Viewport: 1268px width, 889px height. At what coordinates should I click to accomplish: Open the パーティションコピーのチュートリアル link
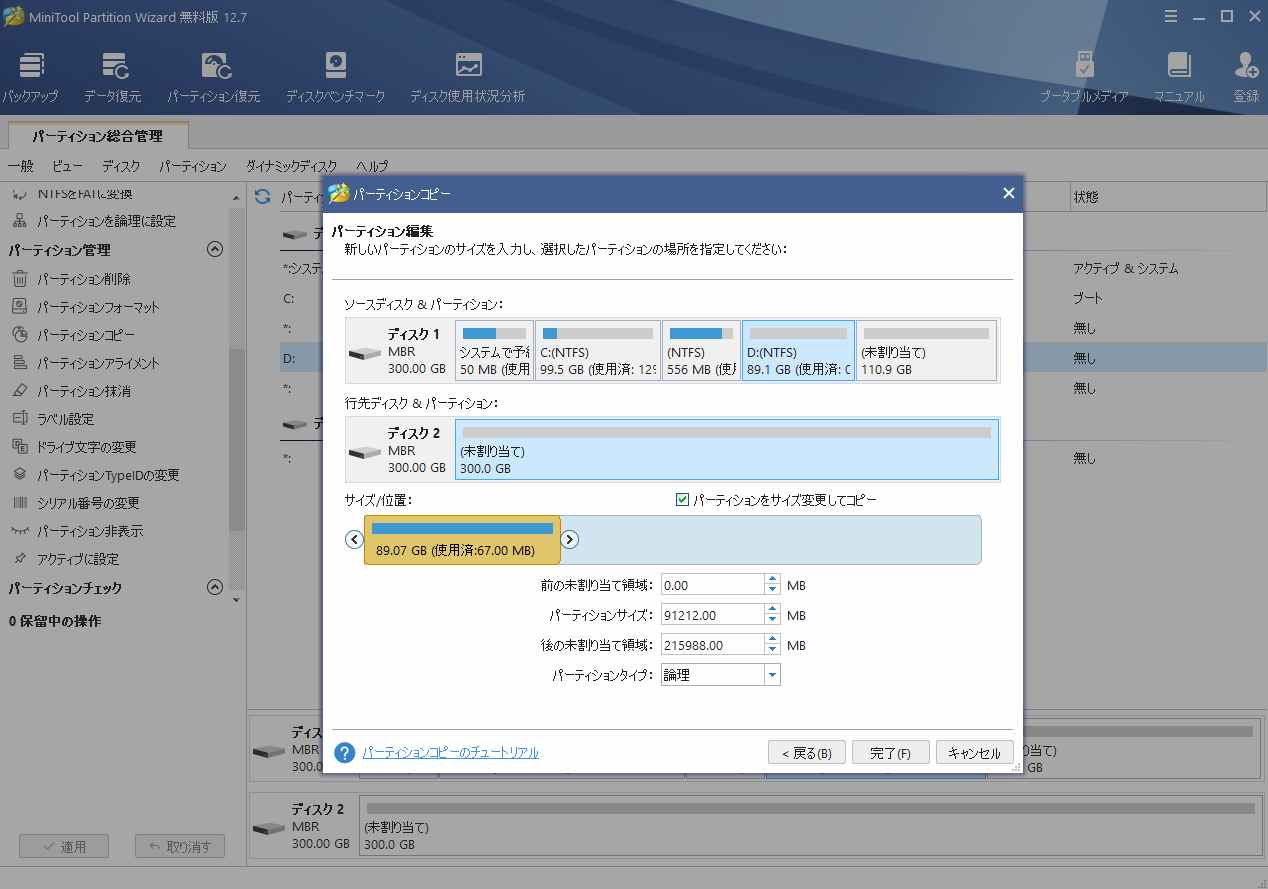point(449,752)
